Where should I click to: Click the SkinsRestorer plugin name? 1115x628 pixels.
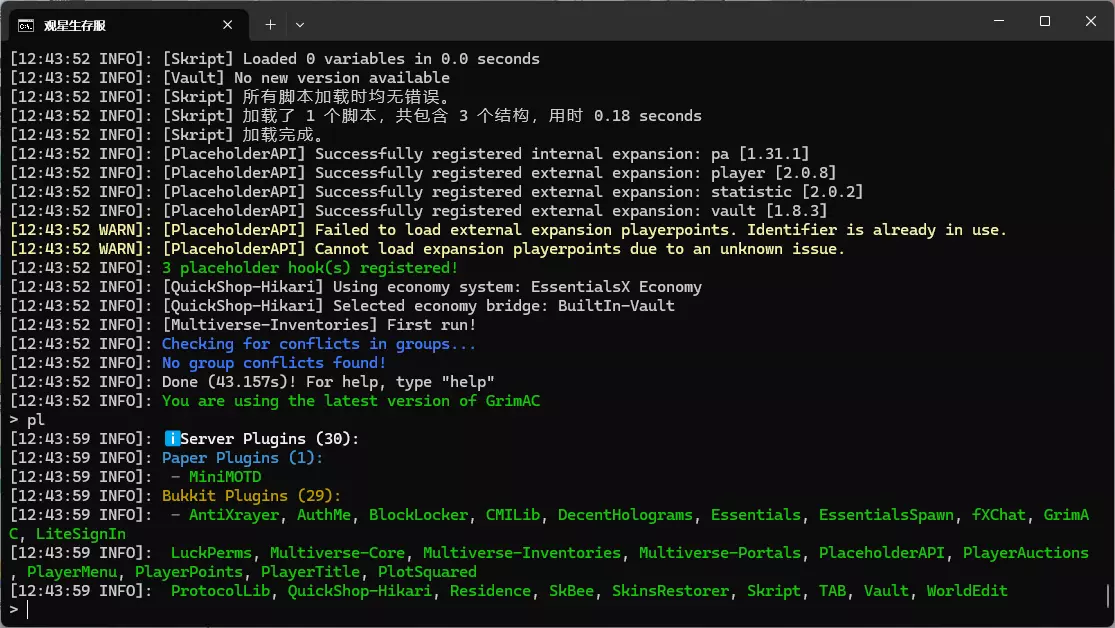[671, 591]
